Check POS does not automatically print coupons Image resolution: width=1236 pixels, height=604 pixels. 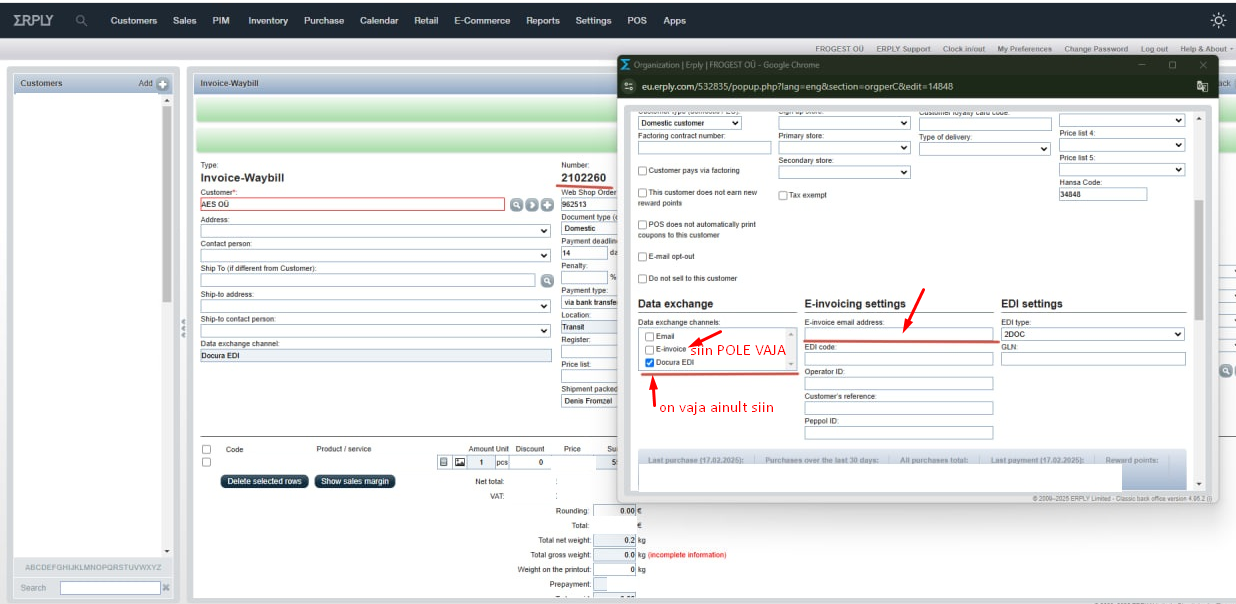click(x=643, y=225)
